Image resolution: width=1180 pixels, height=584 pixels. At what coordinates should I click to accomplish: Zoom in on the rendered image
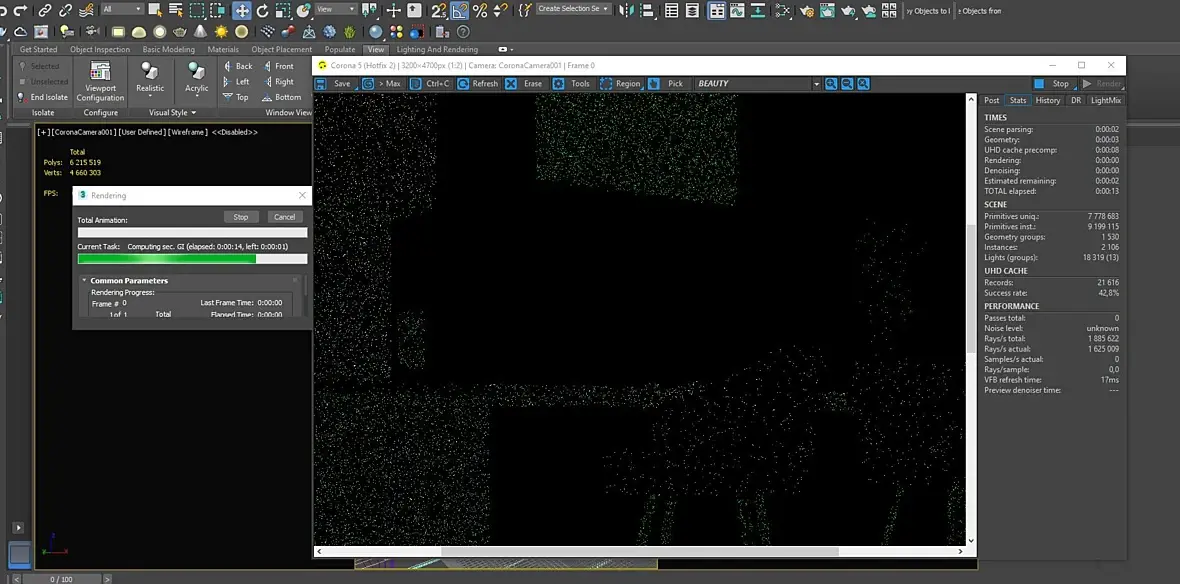coord(831,84)
